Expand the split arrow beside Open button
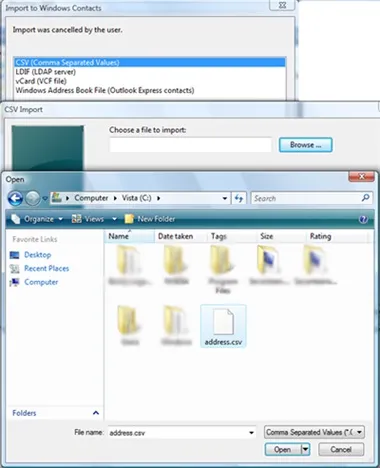The image size is (380, 468). point(305,450)
